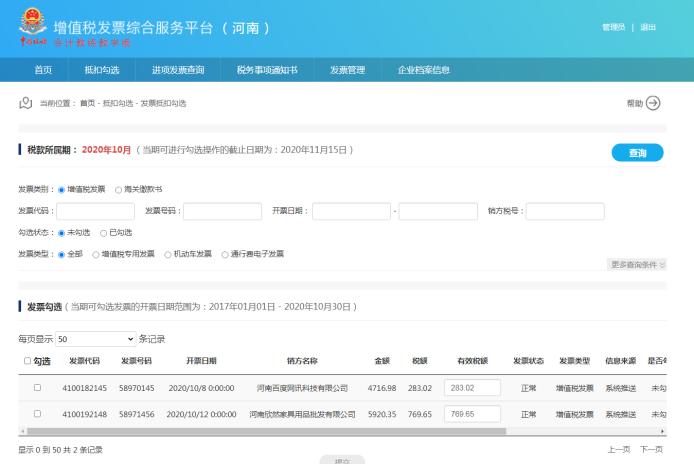Viewport: 694px width, 464px height.
Task: Click 首页 in the breadcrumb path
Action: tap(87, 103)
